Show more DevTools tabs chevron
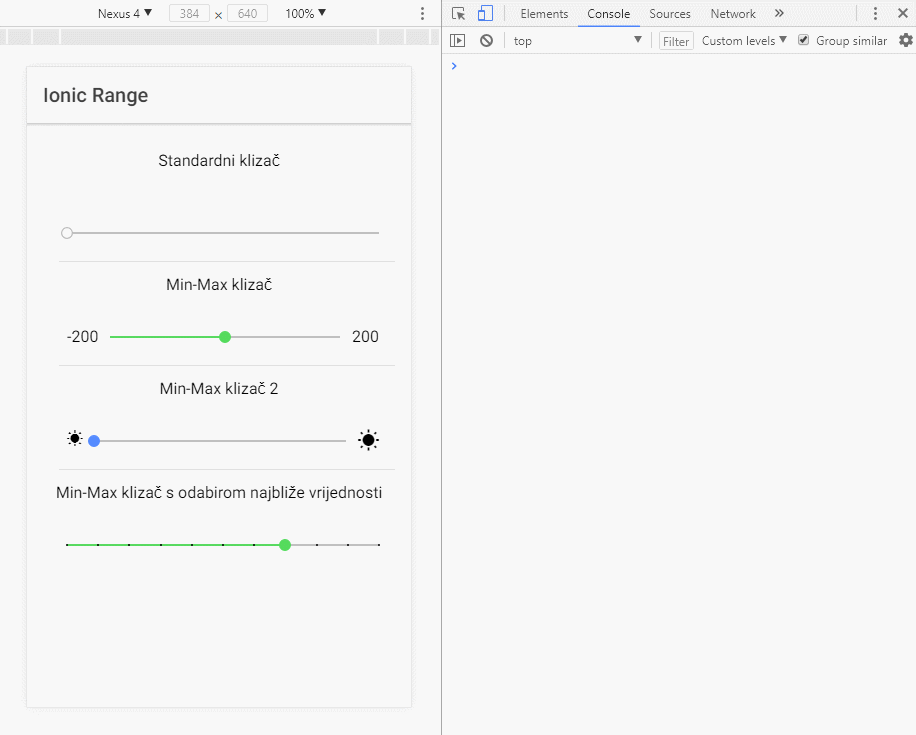The image size is (916, 735). pos(779,14)
